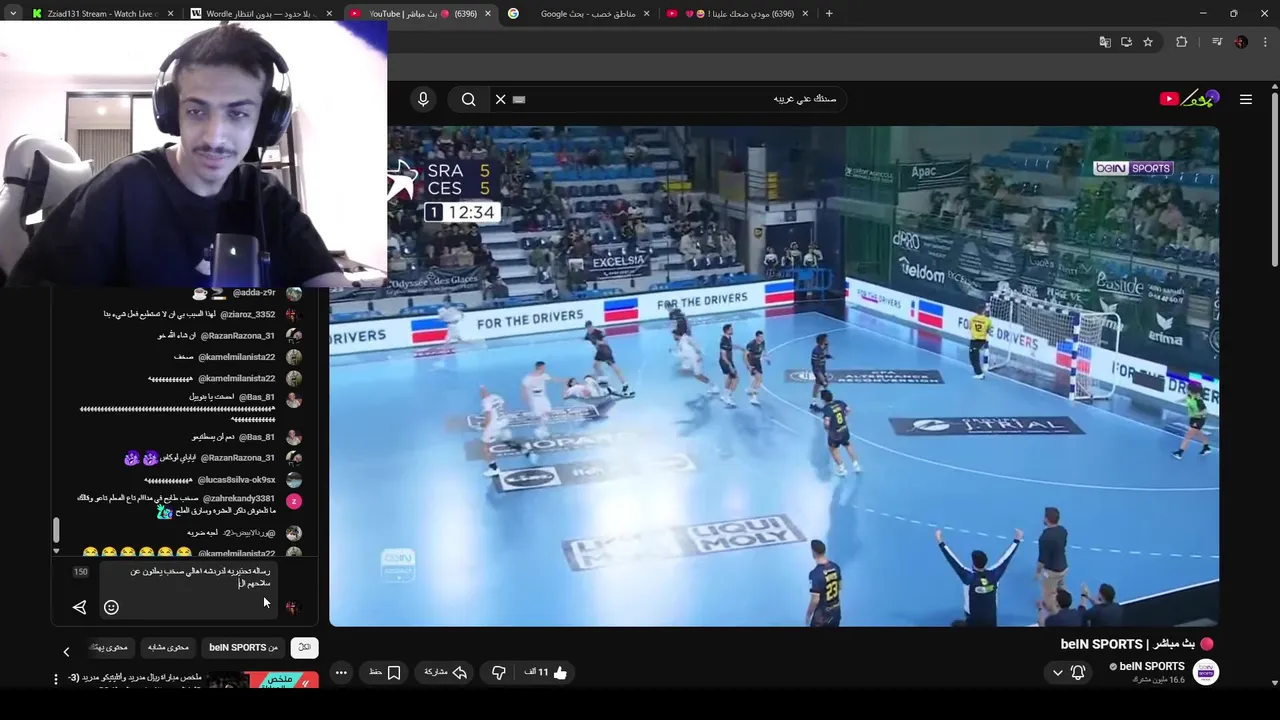Expand notification options chevron near bell
This screenshot has height=720, width=1280.
pos(1057,673)
